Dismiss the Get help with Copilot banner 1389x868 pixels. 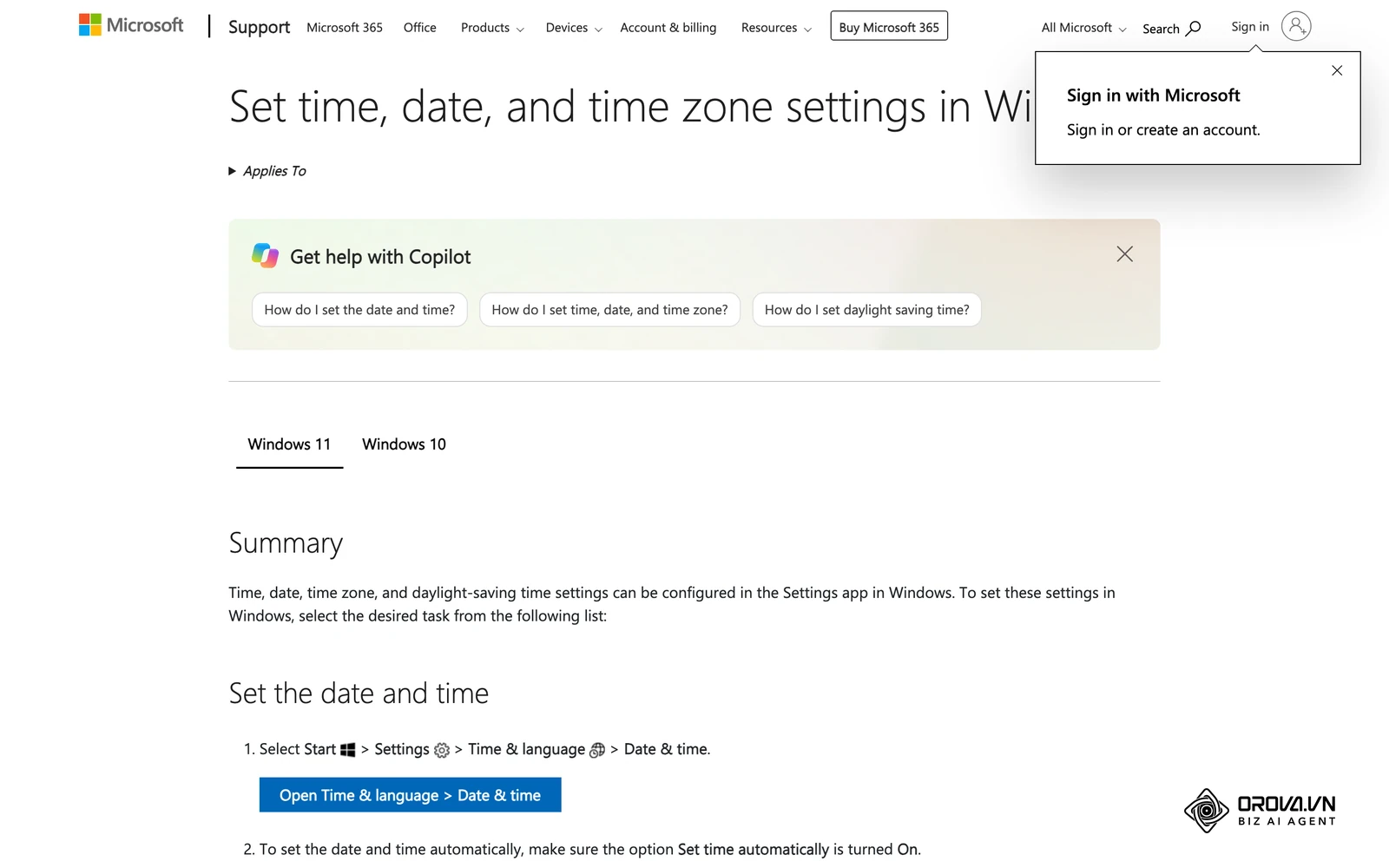1125,254
